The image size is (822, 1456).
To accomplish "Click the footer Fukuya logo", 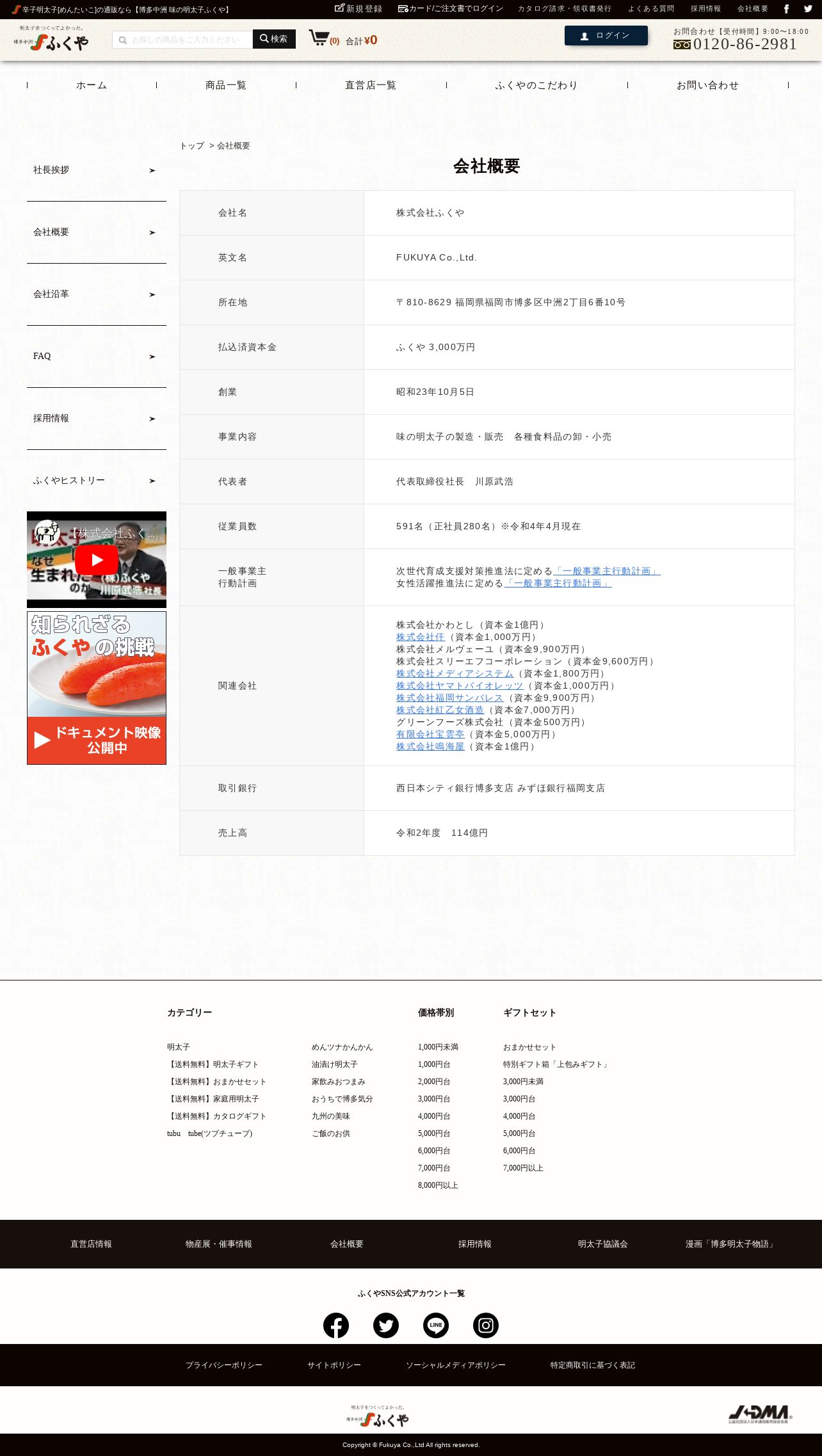I will [x=378, y=1416].
